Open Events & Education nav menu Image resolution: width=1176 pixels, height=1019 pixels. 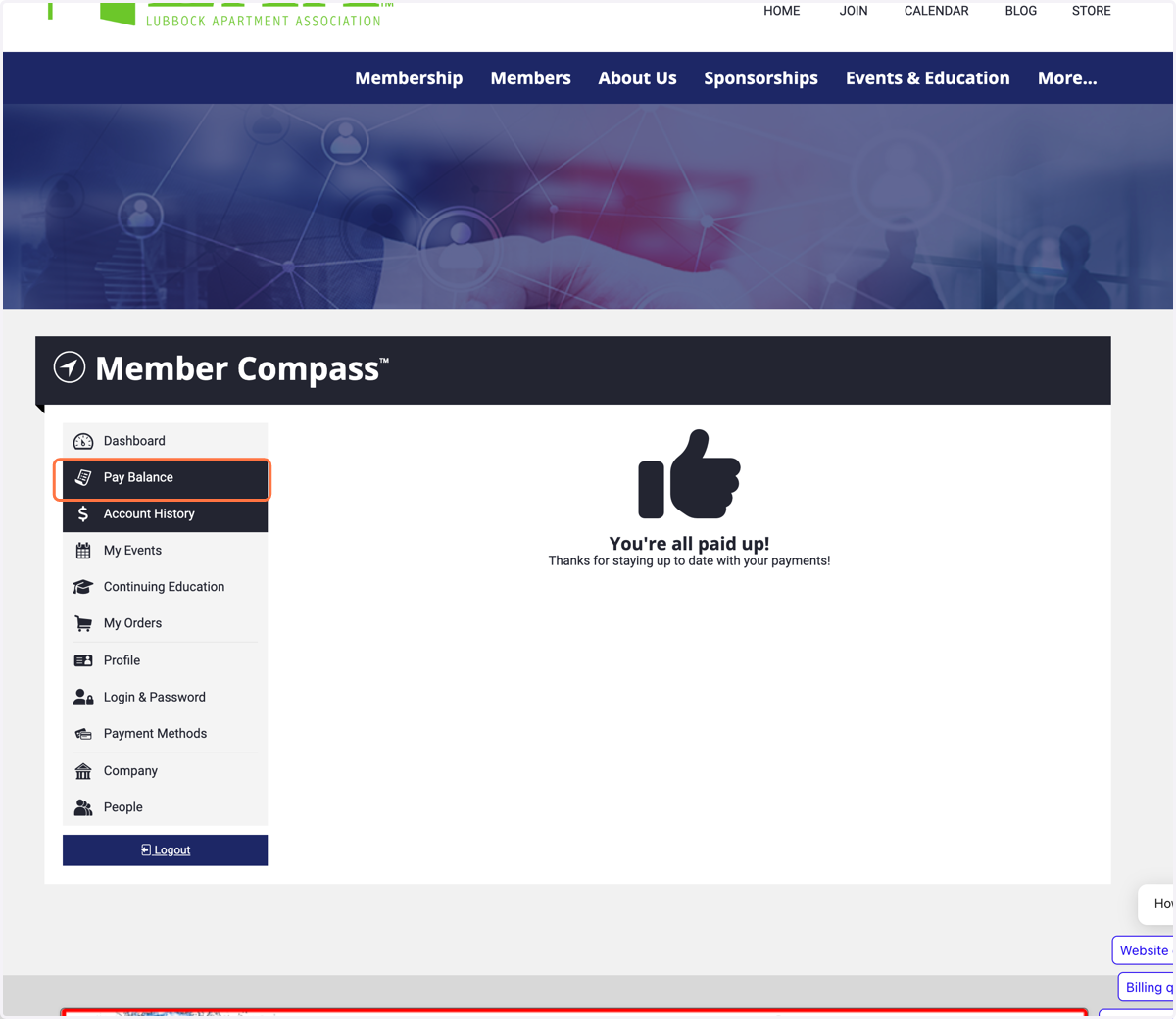(927, 78)
